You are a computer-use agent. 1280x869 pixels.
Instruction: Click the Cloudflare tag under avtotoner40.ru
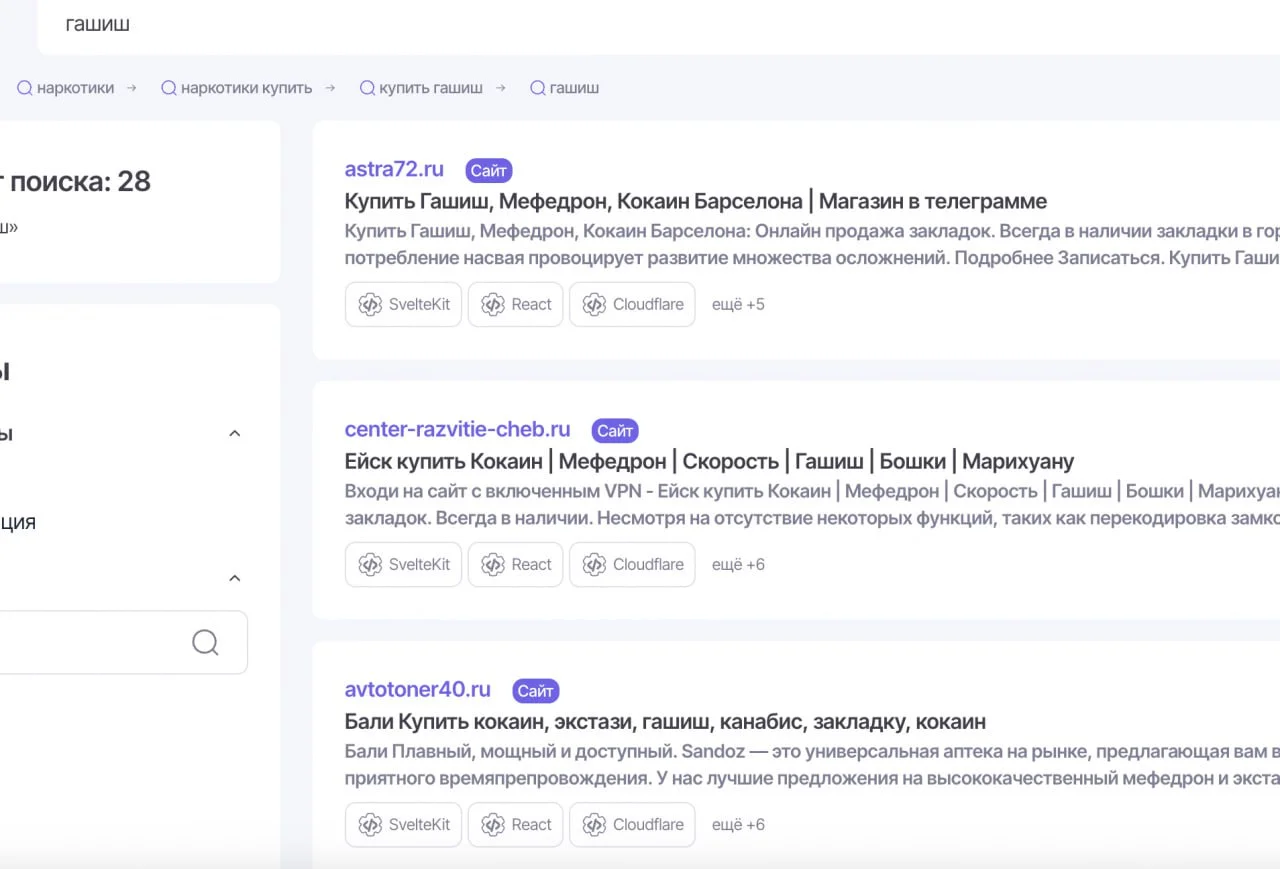[632, 824]
